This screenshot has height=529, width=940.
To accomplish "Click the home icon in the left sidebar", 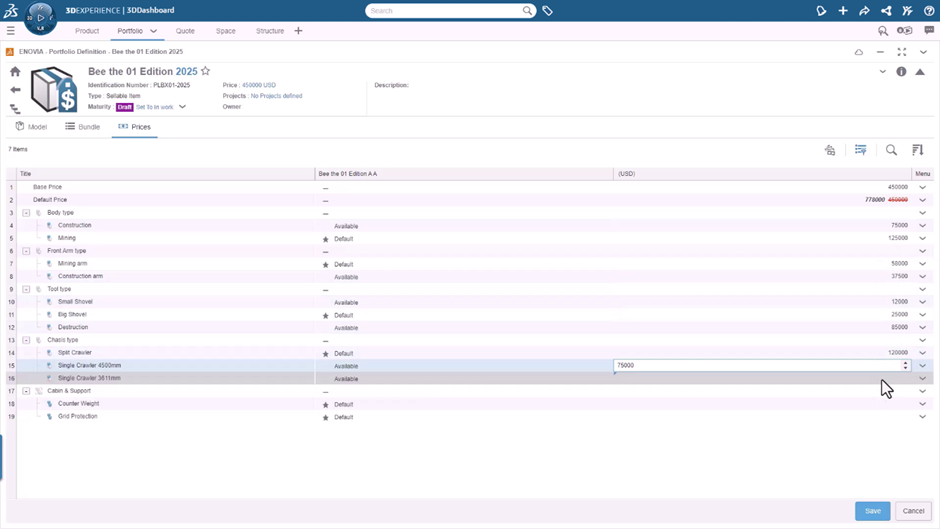I will [x=15, y=72].
